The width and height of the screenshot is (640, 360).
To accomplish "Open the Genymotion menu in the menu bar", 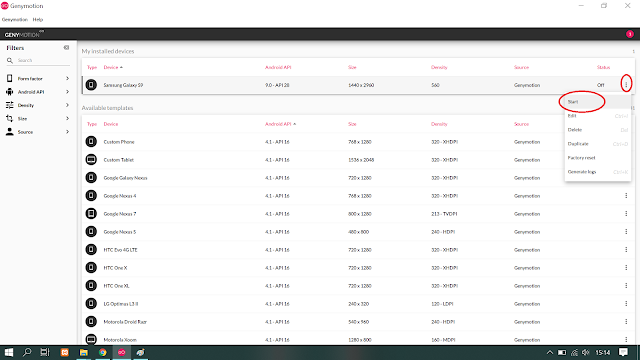I will tap(15, 20).
